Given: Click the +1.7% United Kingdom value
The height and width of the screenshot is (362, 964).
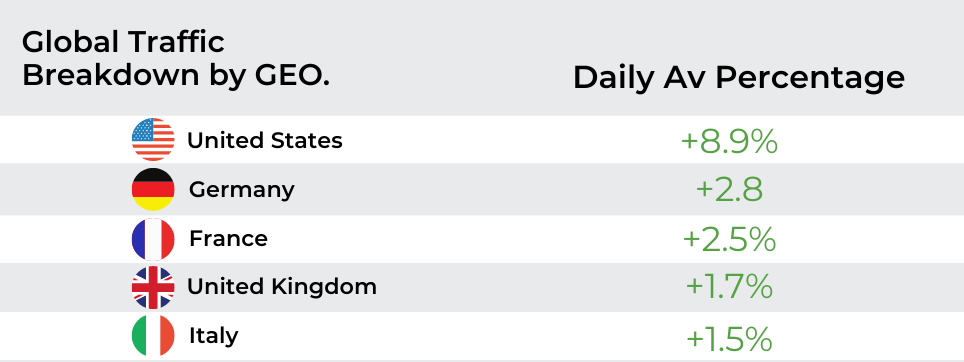Looking at the screenshot, I should pos(729,286).
